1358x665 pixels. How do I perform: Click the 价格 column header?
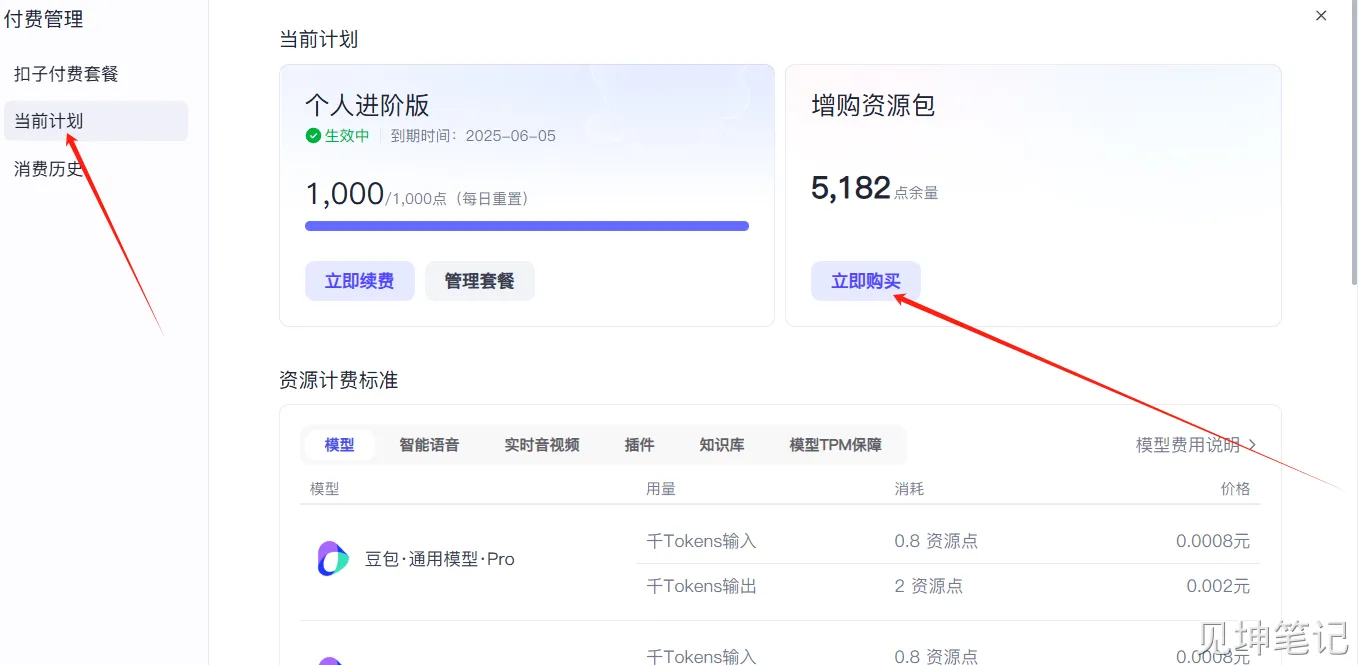(x=1235, y=489)
